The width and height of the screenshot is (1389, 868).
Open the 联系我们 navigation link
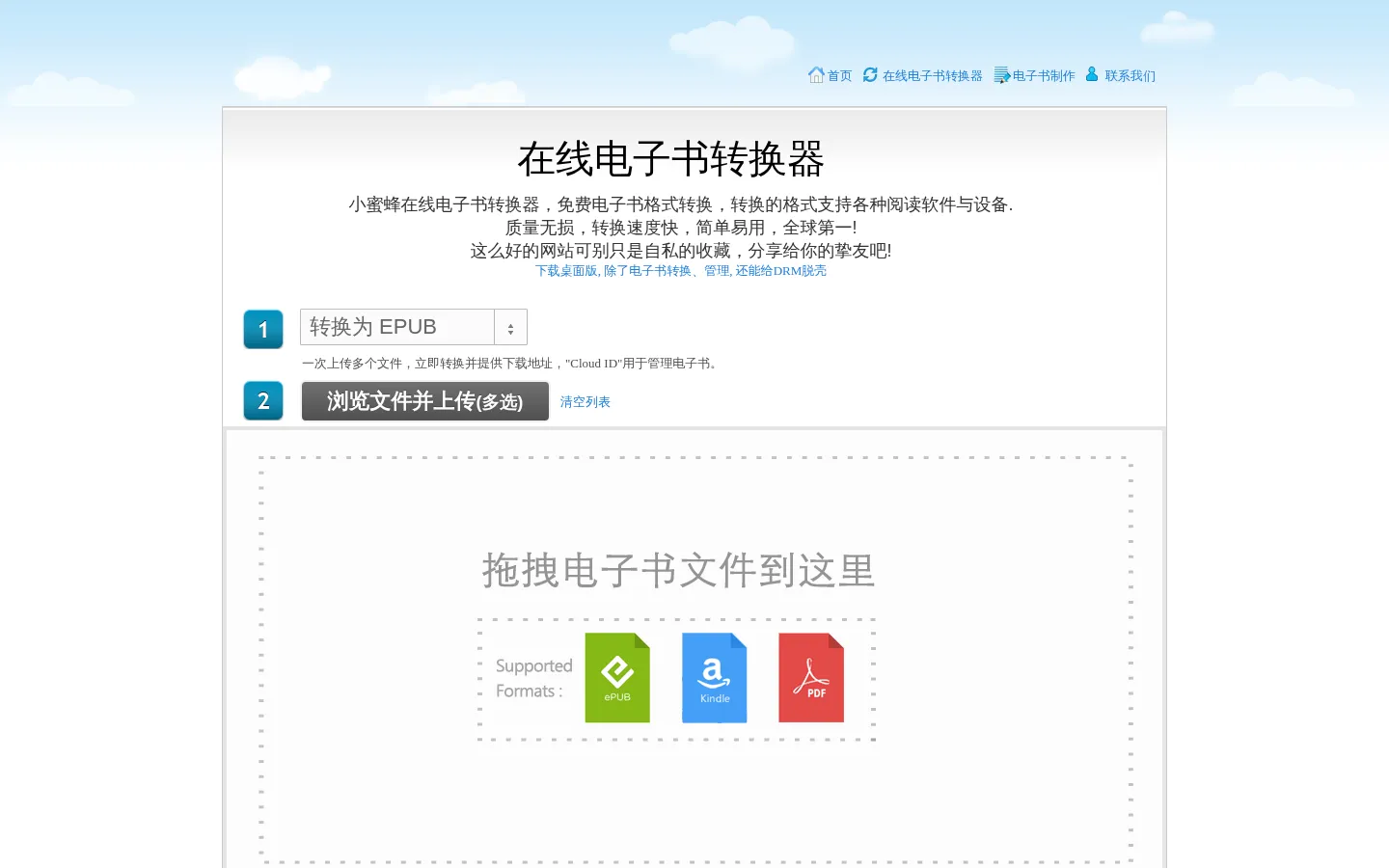tap(1130, 76)
